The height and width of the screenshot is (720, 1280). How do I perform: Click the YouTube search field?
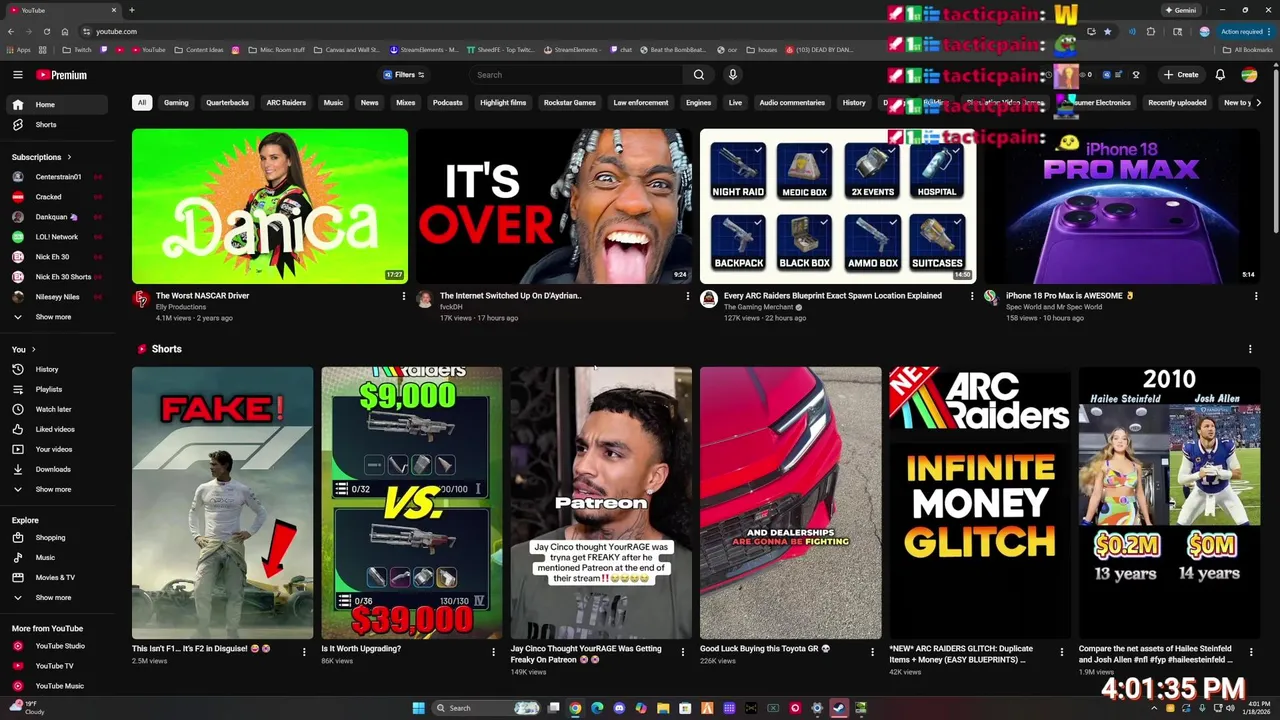click(576, 75)
